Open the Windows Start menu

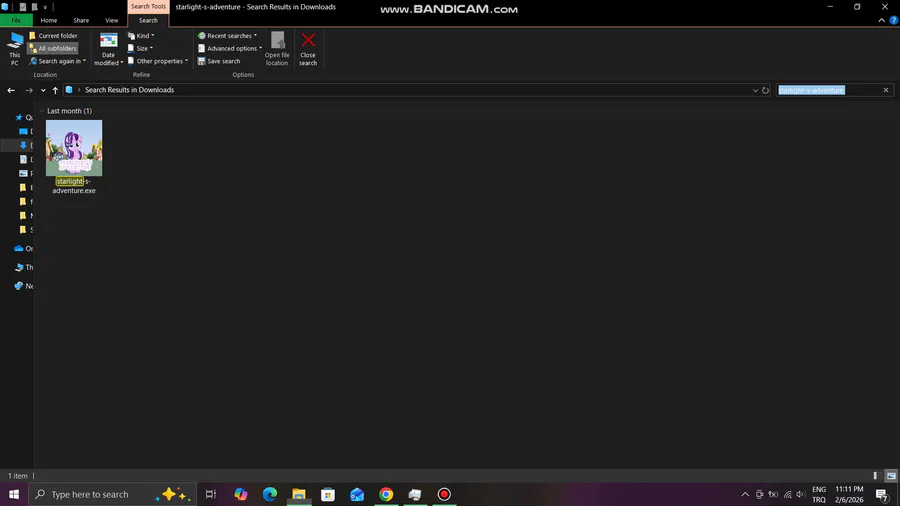pos(14,494)
